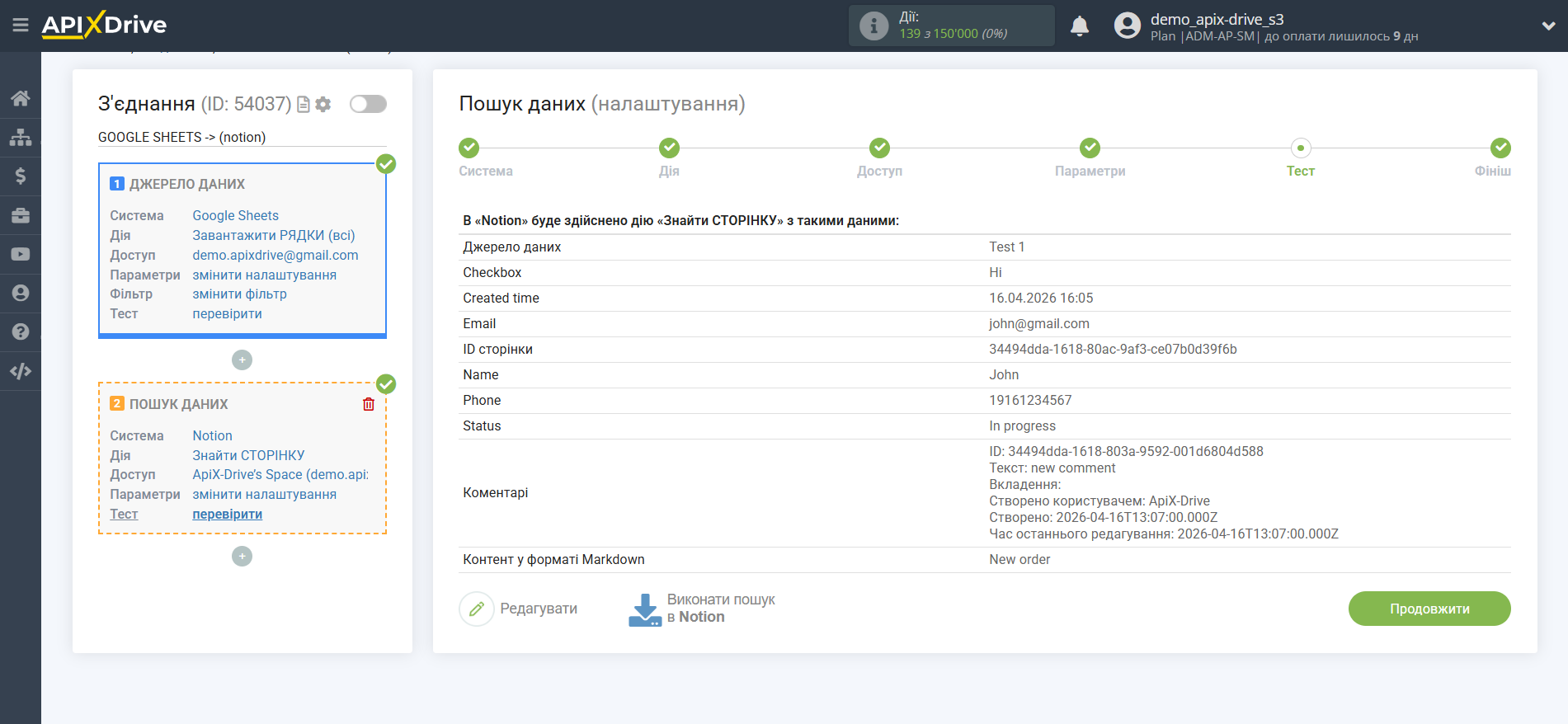Viewport: 1568px width, 724px height.
Task: Open the hamburger menu
Action: tap(21, 26)
